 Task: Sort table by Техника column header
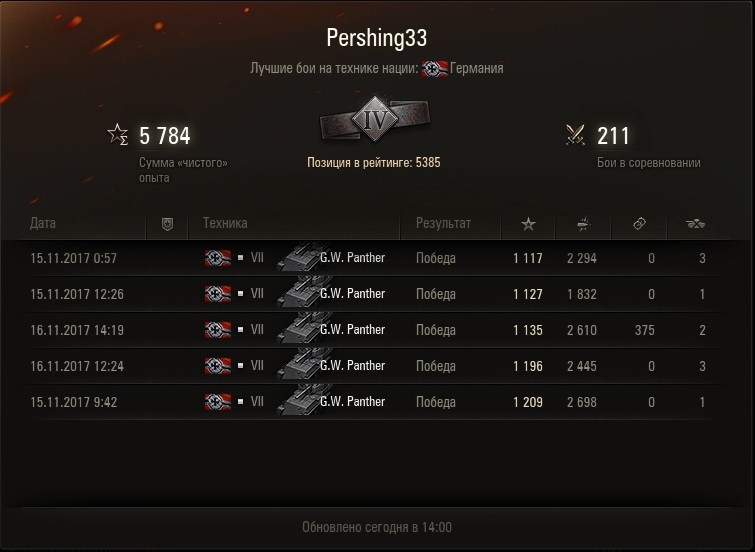click(225, 223)
